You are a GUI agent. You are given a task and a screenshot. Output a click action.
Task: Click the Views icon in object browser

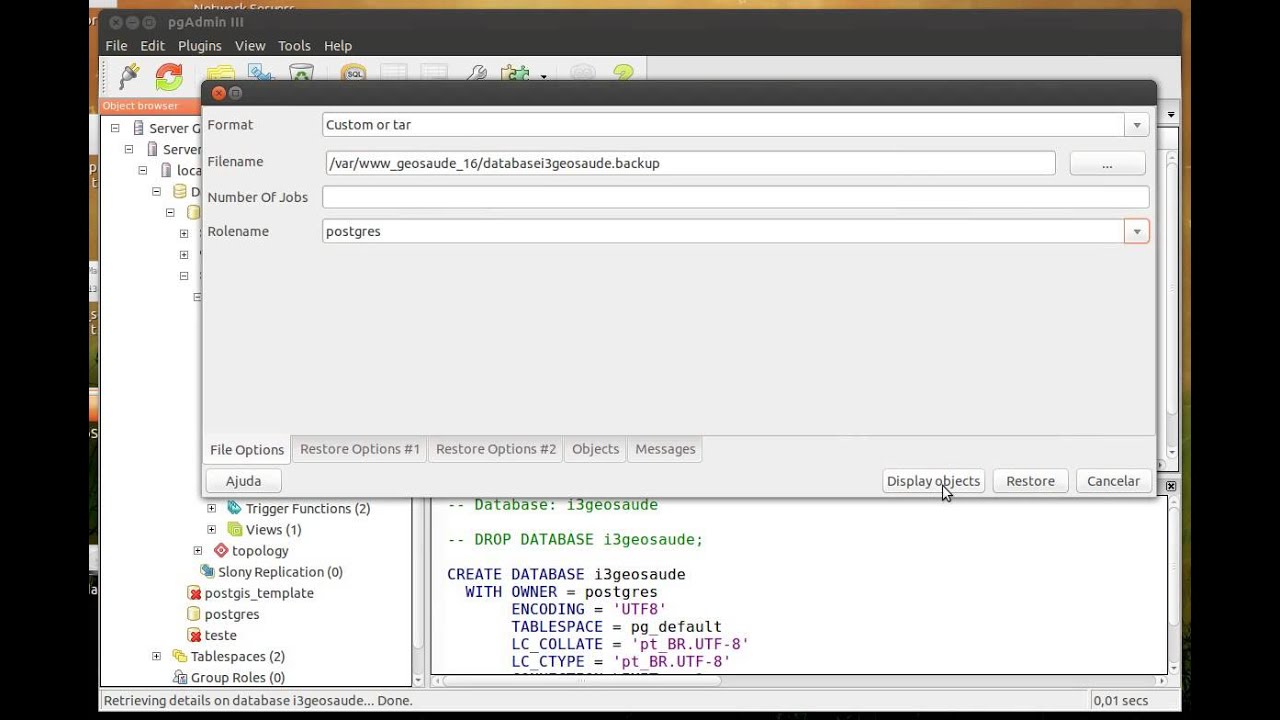[x=234, y=529]
